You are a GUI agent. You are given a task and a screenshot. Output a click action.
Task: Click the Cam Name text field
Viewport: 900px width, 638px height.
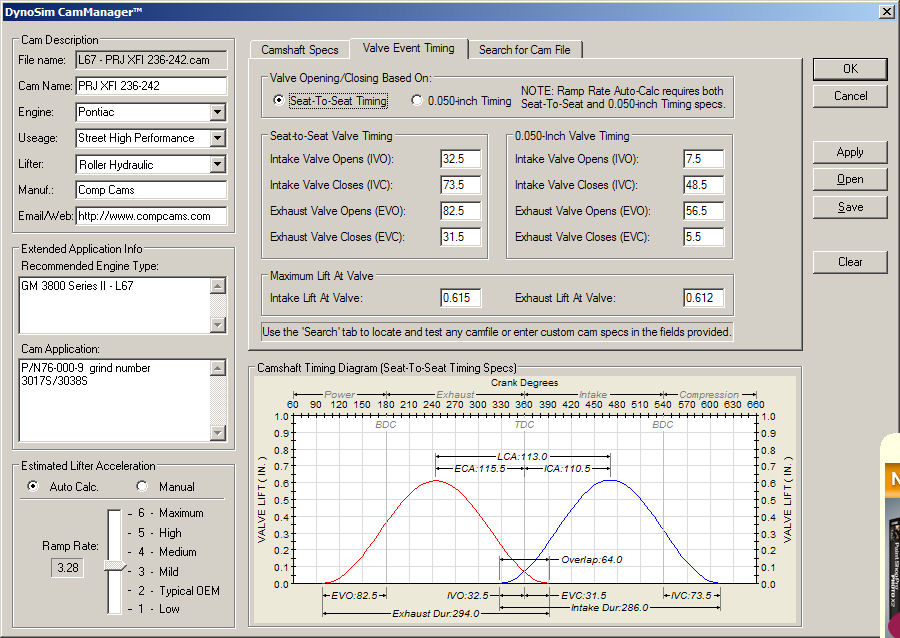[x=151, y=86]
